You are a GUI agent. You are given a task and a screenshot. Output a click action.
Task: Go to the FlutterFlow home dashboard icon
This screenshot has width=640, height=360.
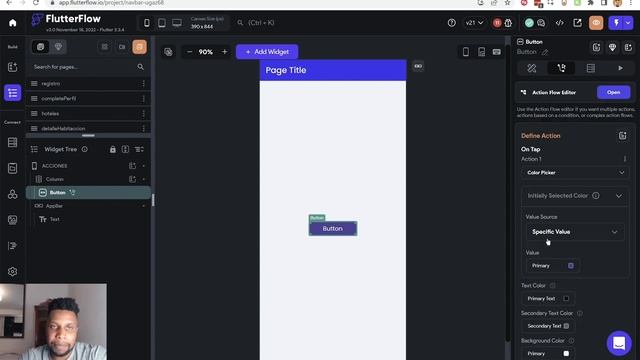[x=13, y=23]
